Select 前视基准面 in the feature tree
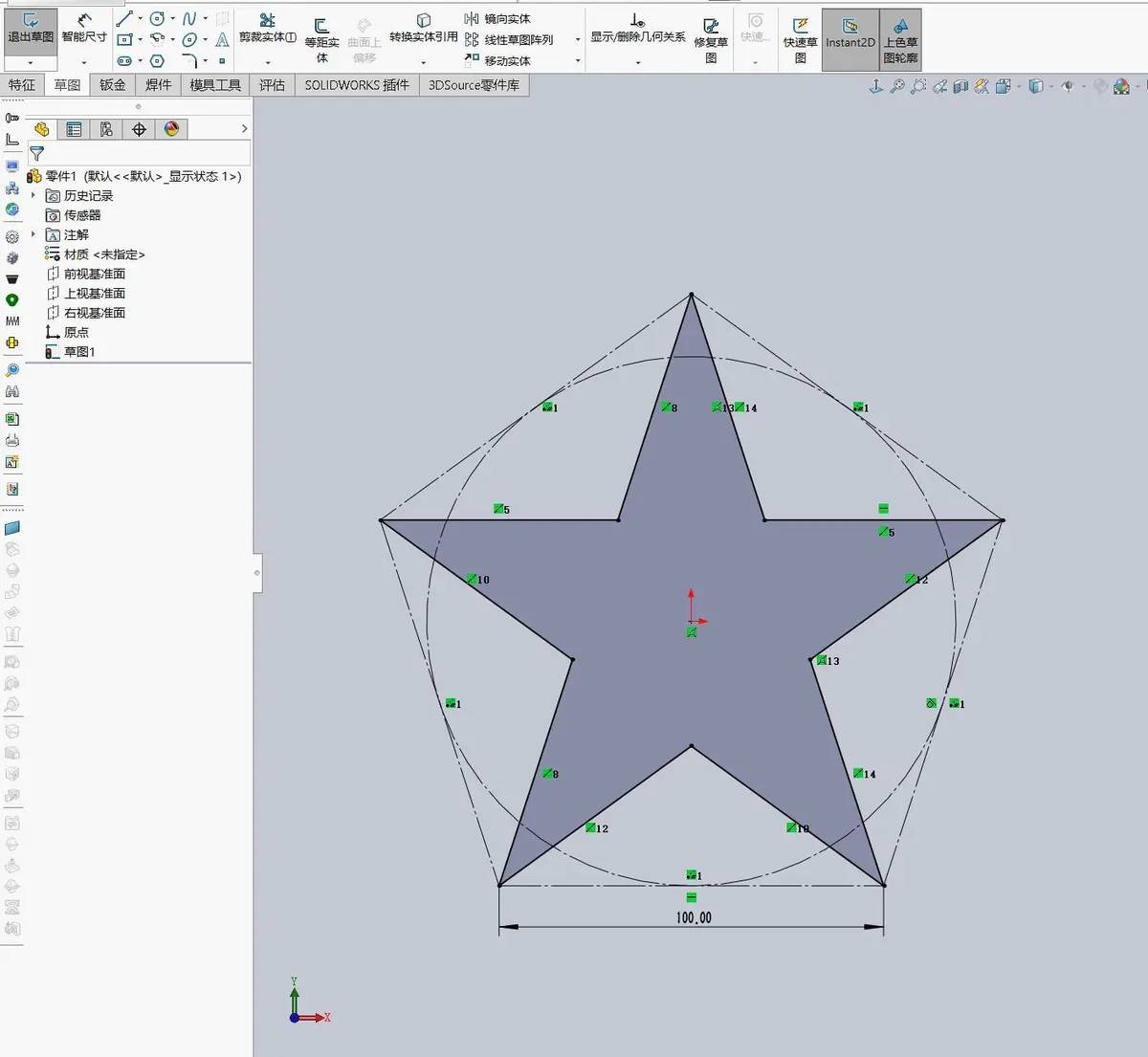 pos(86,274)
